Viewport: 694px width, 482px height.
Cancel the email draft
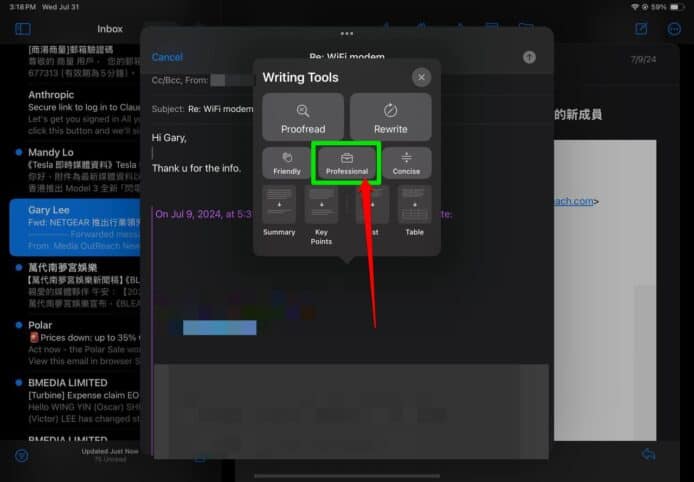167,57
